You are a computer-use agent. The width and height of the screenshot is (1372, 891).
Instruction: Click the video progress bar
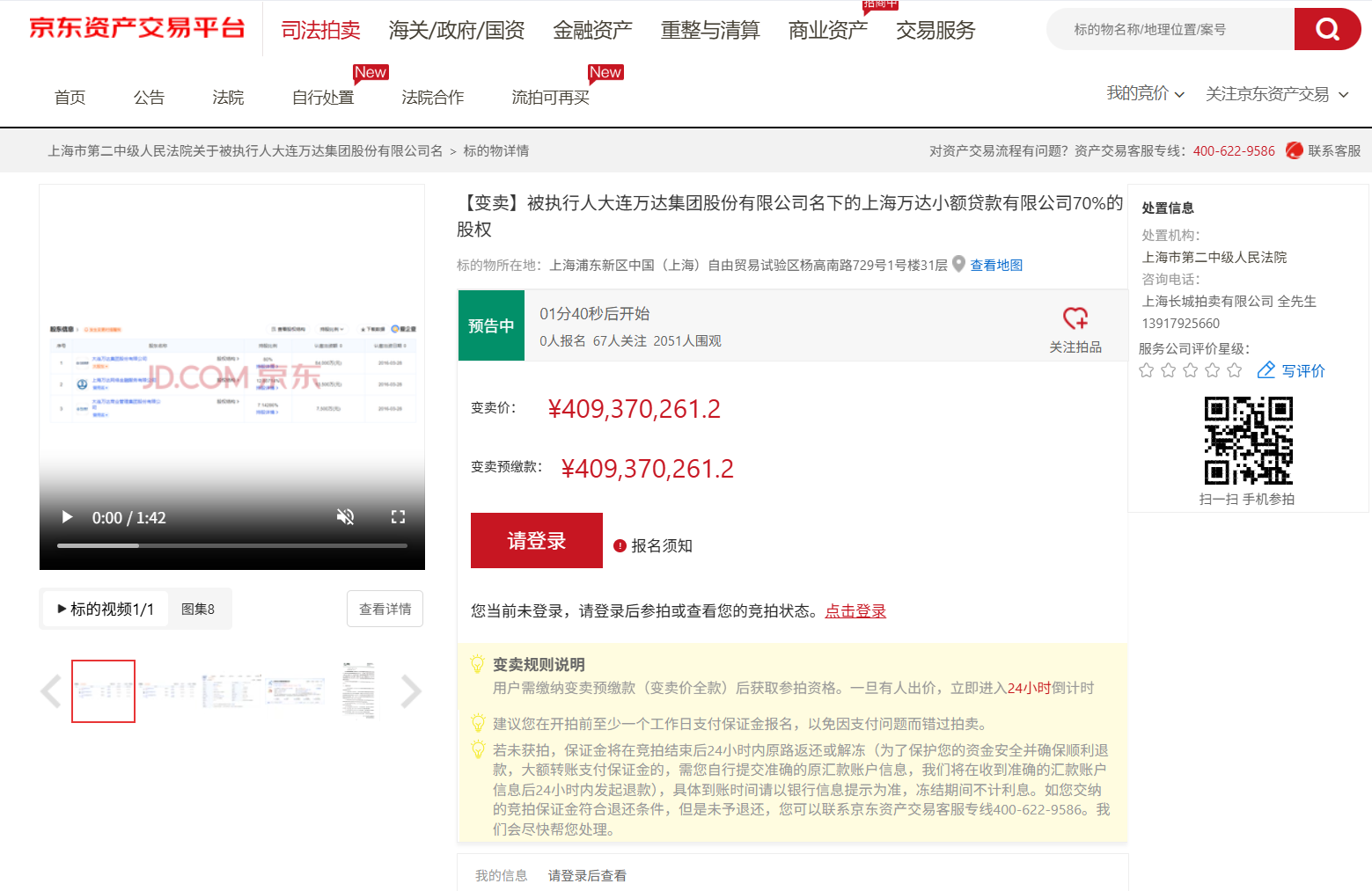point(232,545)
